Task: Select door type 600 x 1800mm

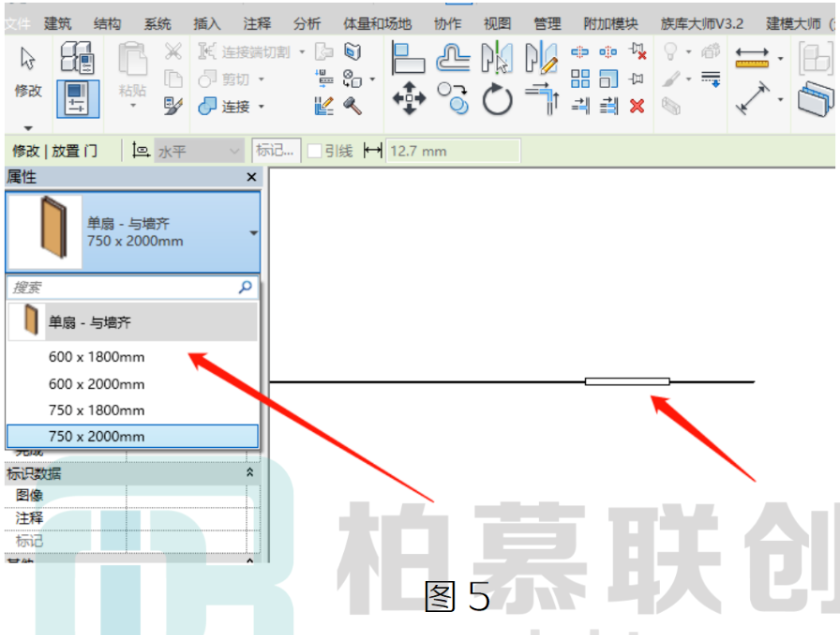Action: tap(132, 357)
